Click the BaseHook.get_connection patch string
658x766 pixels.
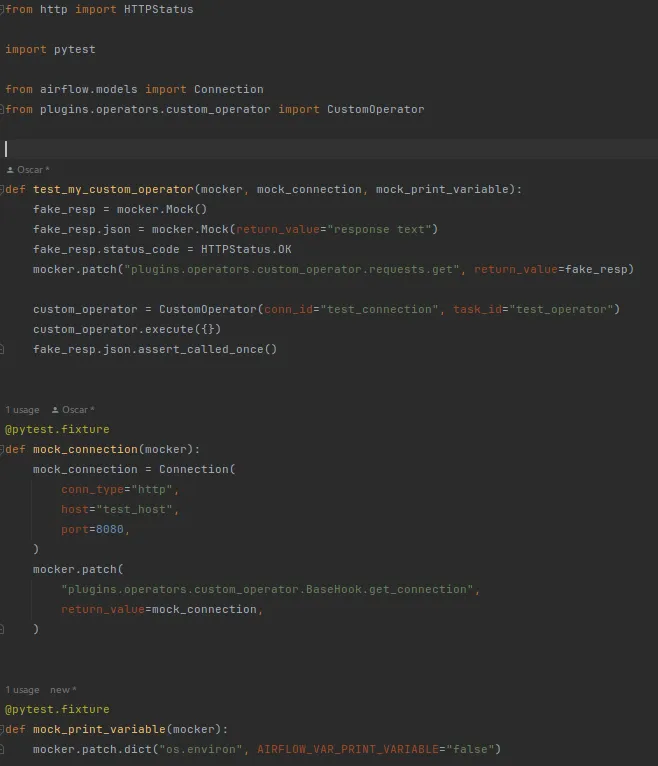pyautogui.click(x=267, y=590)
